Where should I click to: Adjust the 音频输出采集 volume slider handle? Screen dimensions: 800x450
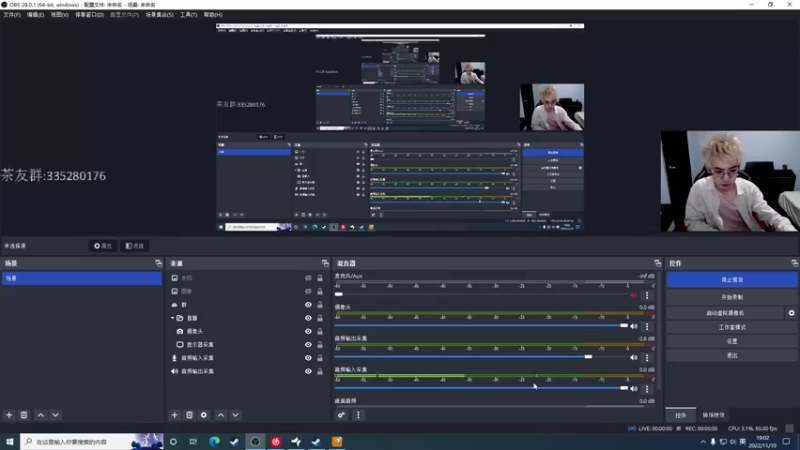588,357
